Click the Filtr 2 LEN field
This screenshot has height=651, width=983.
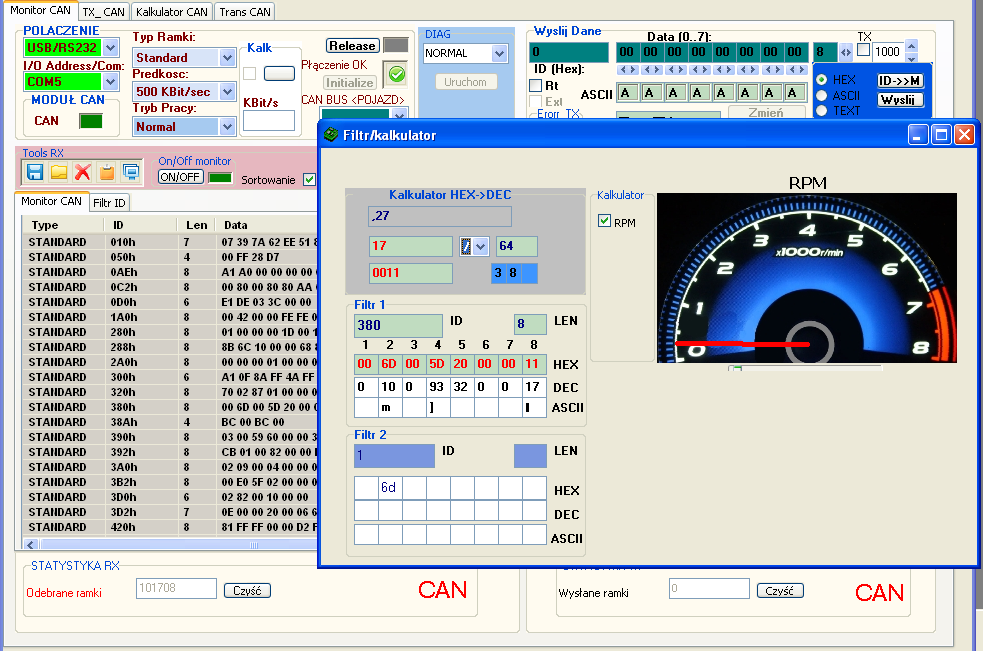(x=530, y=455)
